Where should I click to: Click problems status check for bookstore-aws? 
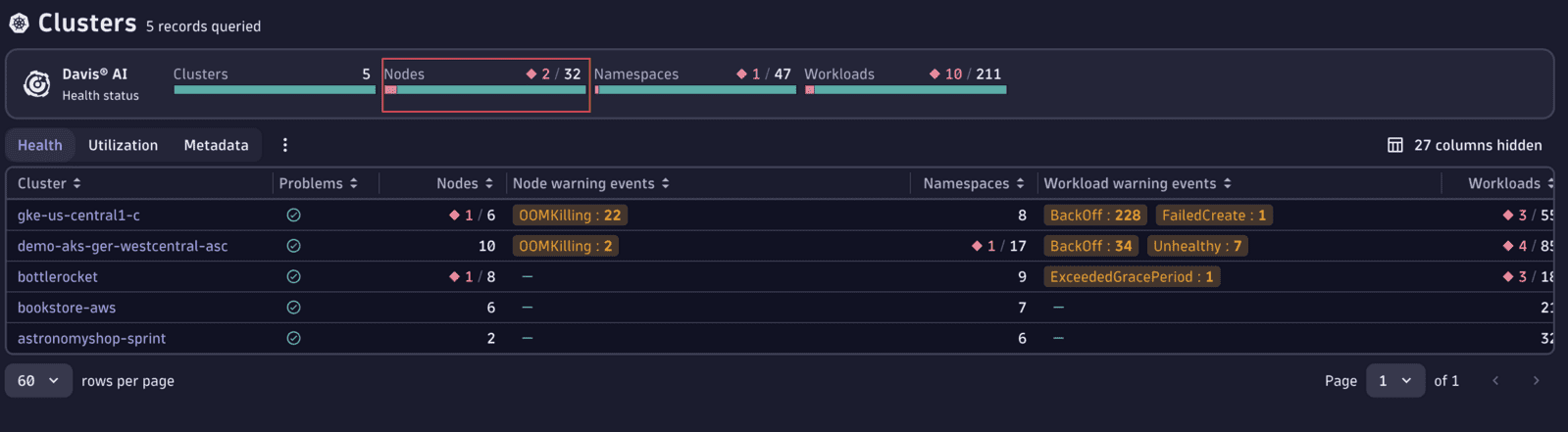[293, 308]
